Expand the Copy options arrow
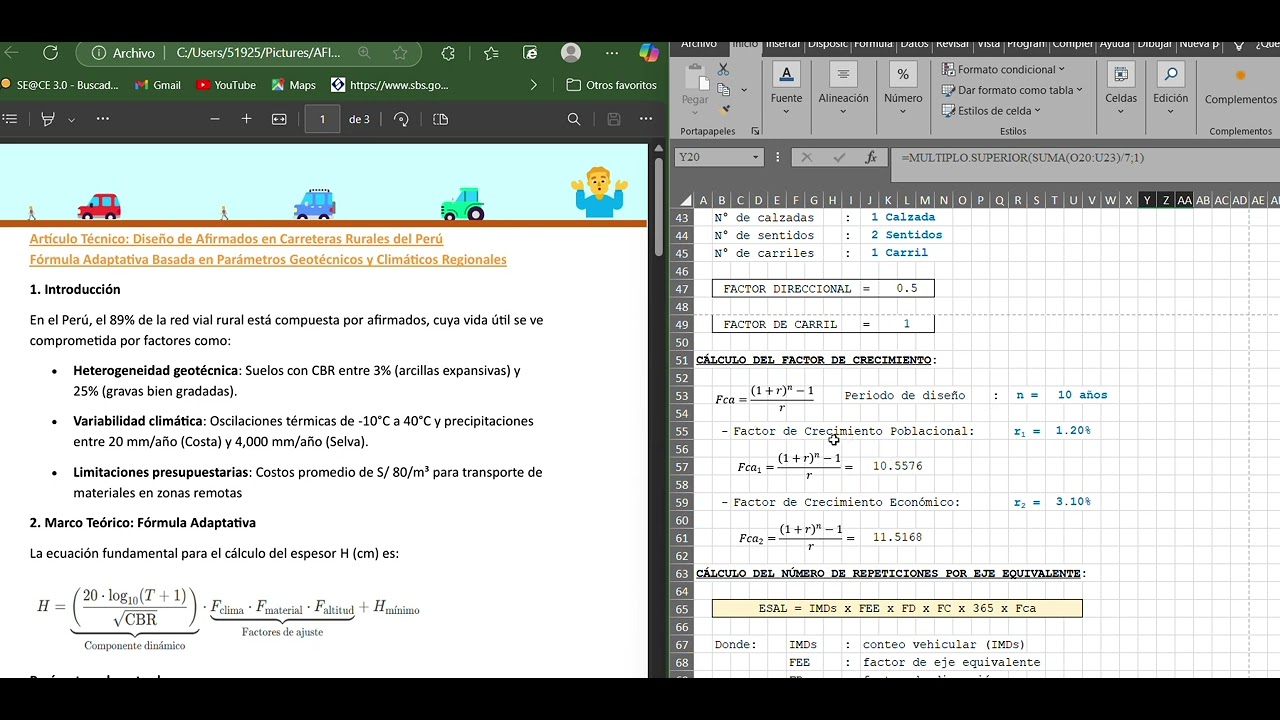Viewport: 1280px width, 720px height. click(743, 90)
